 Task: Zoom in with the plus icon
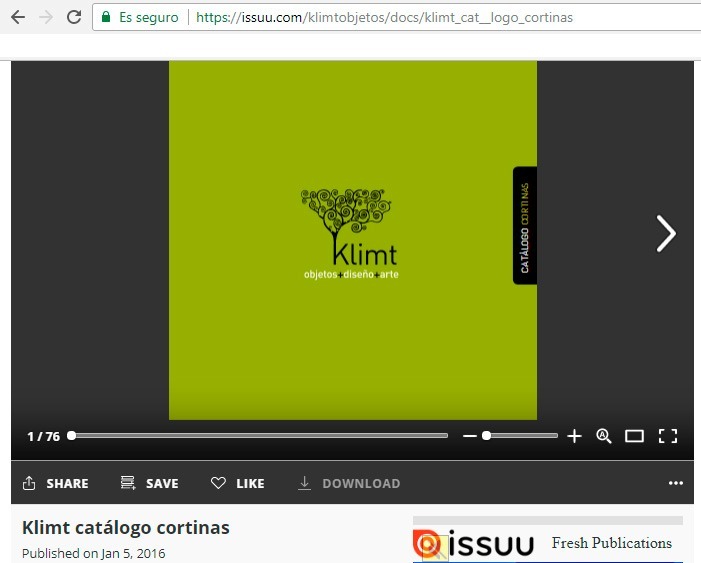tap(574, 436)
